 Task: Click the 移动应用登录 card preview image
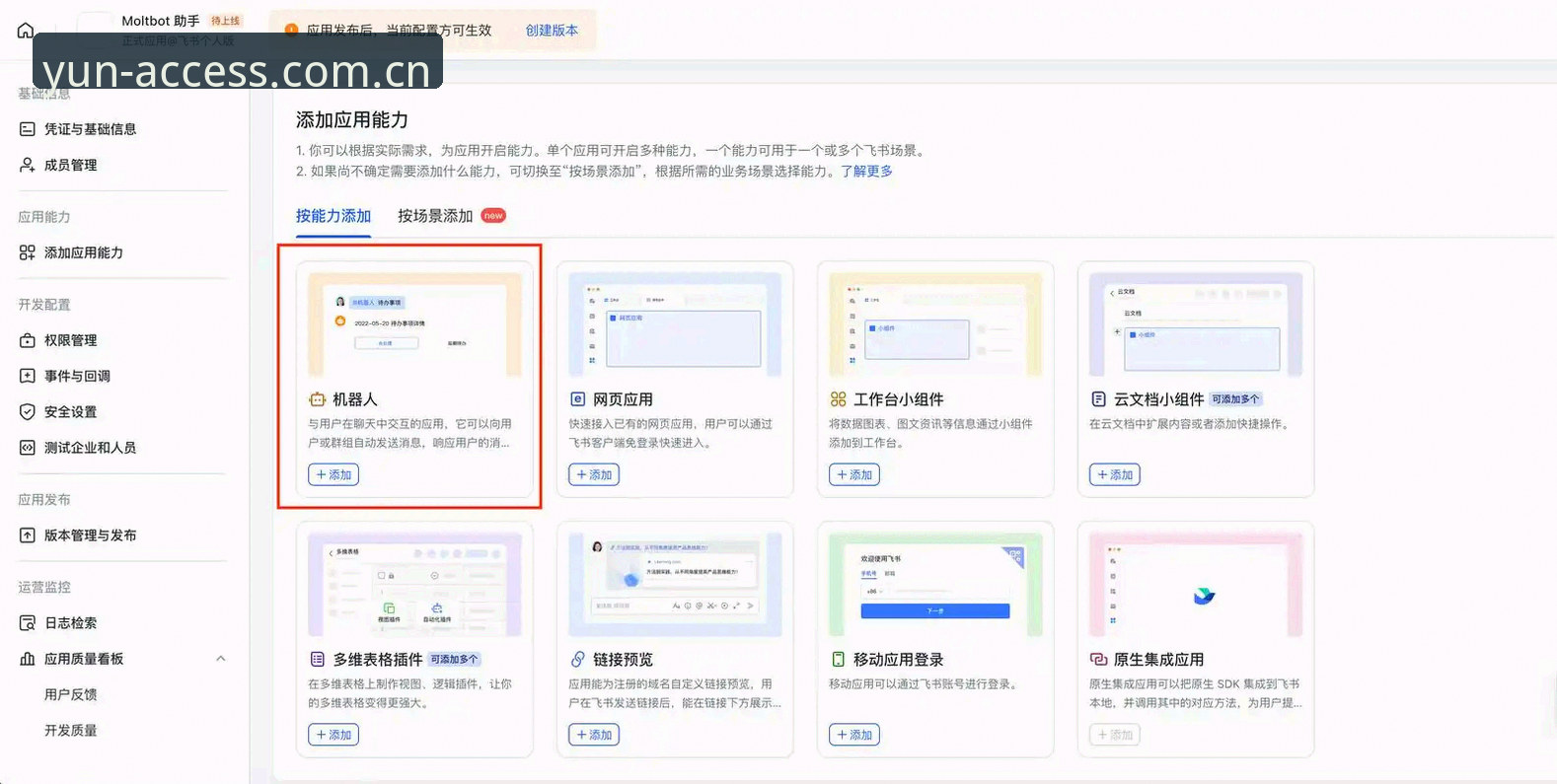pyautogui.click(x=935, y=585)
